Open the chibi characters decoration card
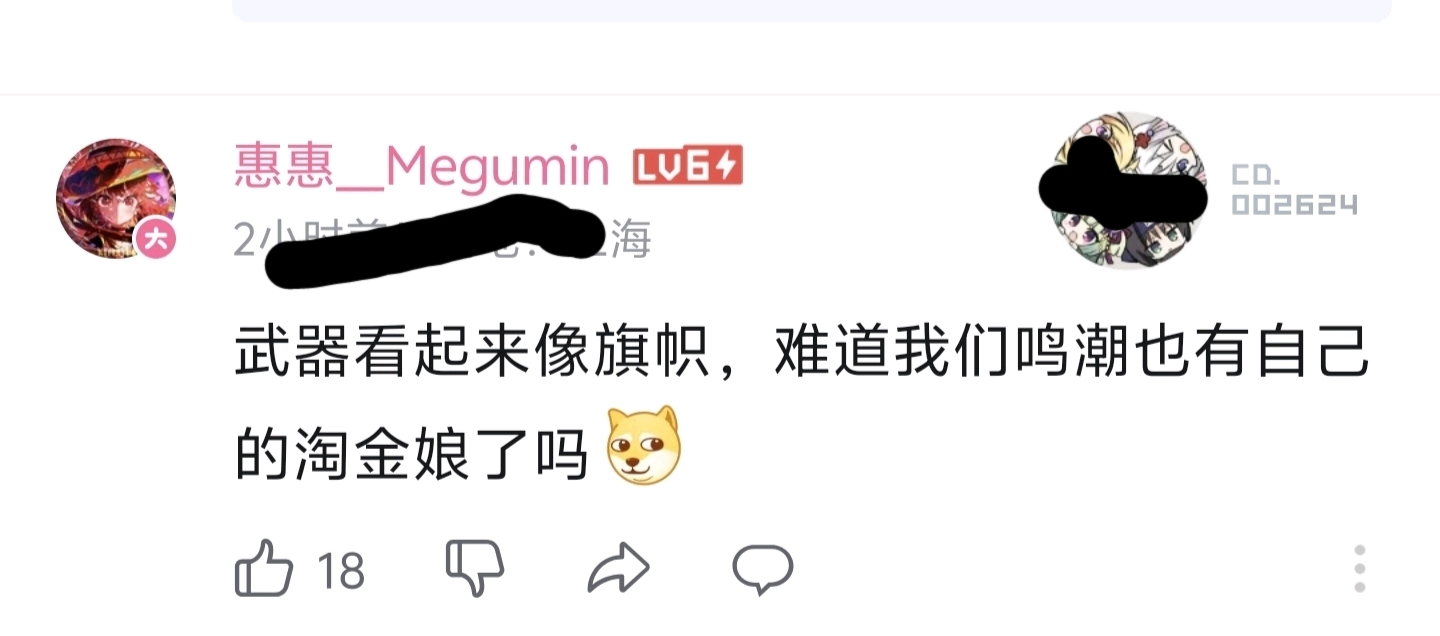 (x=1130, y=190)
